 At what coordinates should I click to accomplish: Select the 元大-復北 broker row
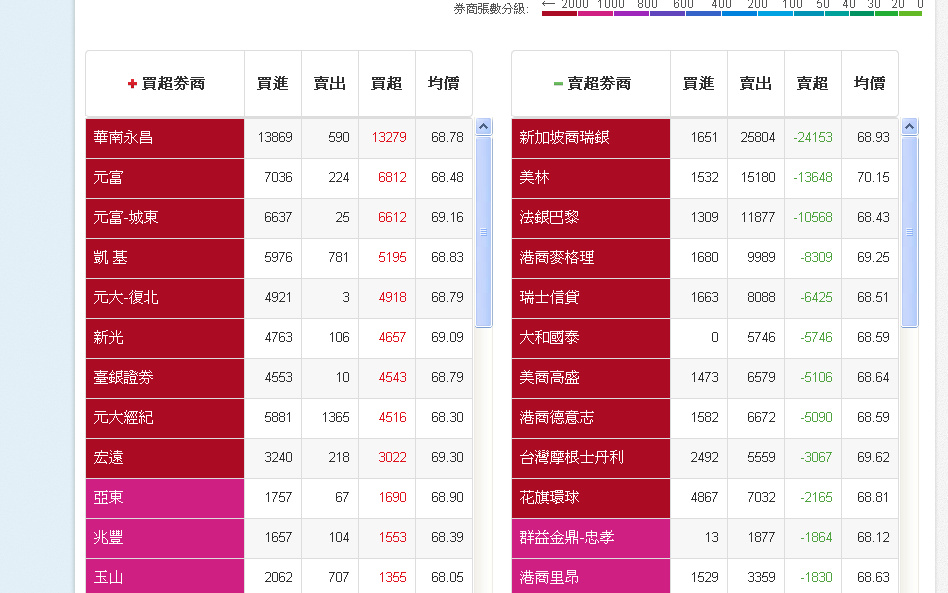(x=279, y=297)
